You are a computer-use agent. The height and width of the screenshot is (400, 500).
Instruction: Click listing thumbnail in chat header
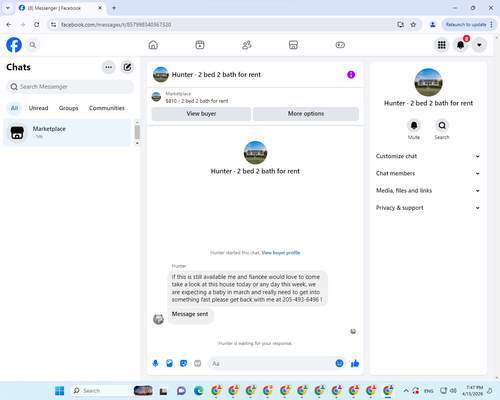(x=161, y=74)
